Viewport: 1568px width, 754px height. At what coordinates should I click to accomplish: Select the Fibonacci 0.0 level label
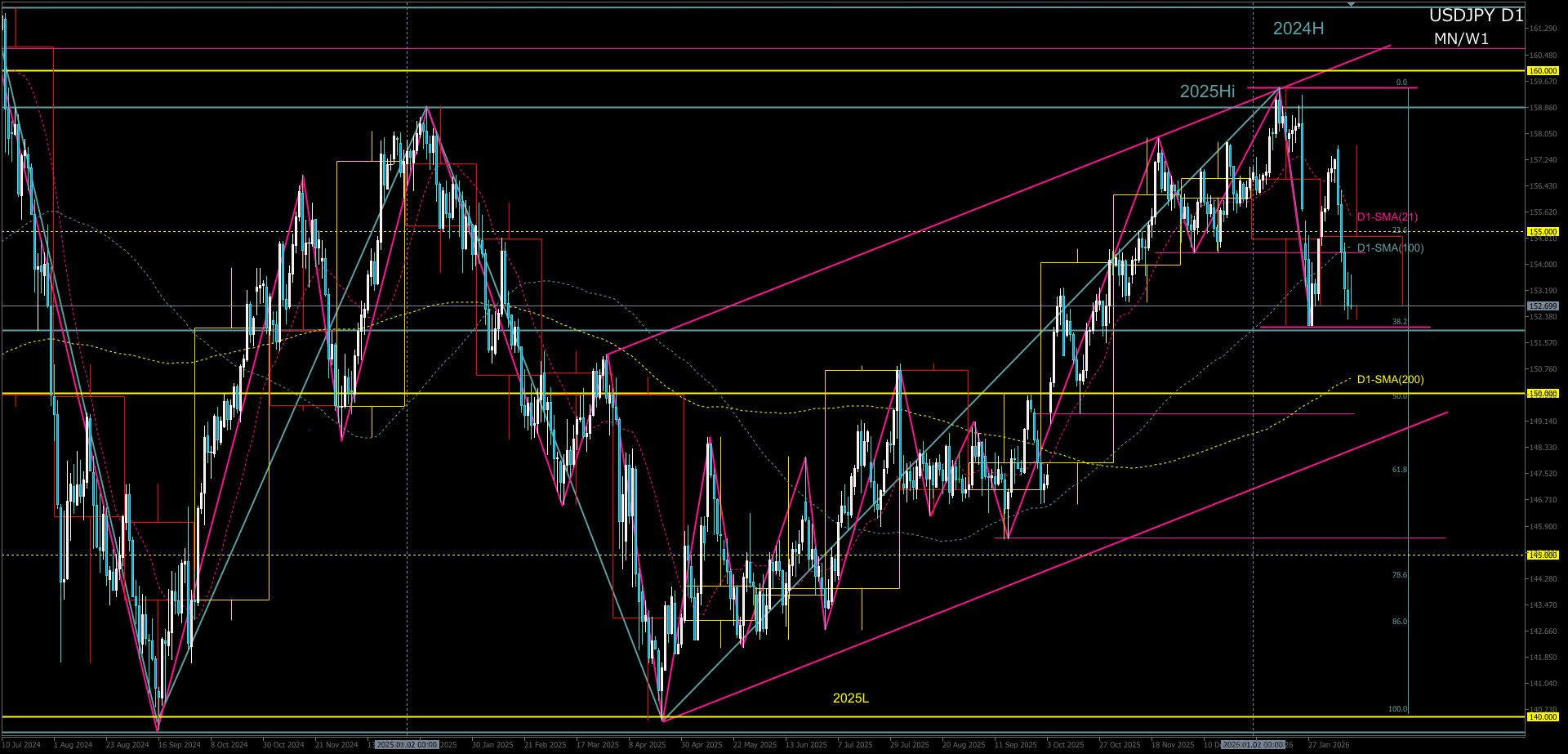1401,83
